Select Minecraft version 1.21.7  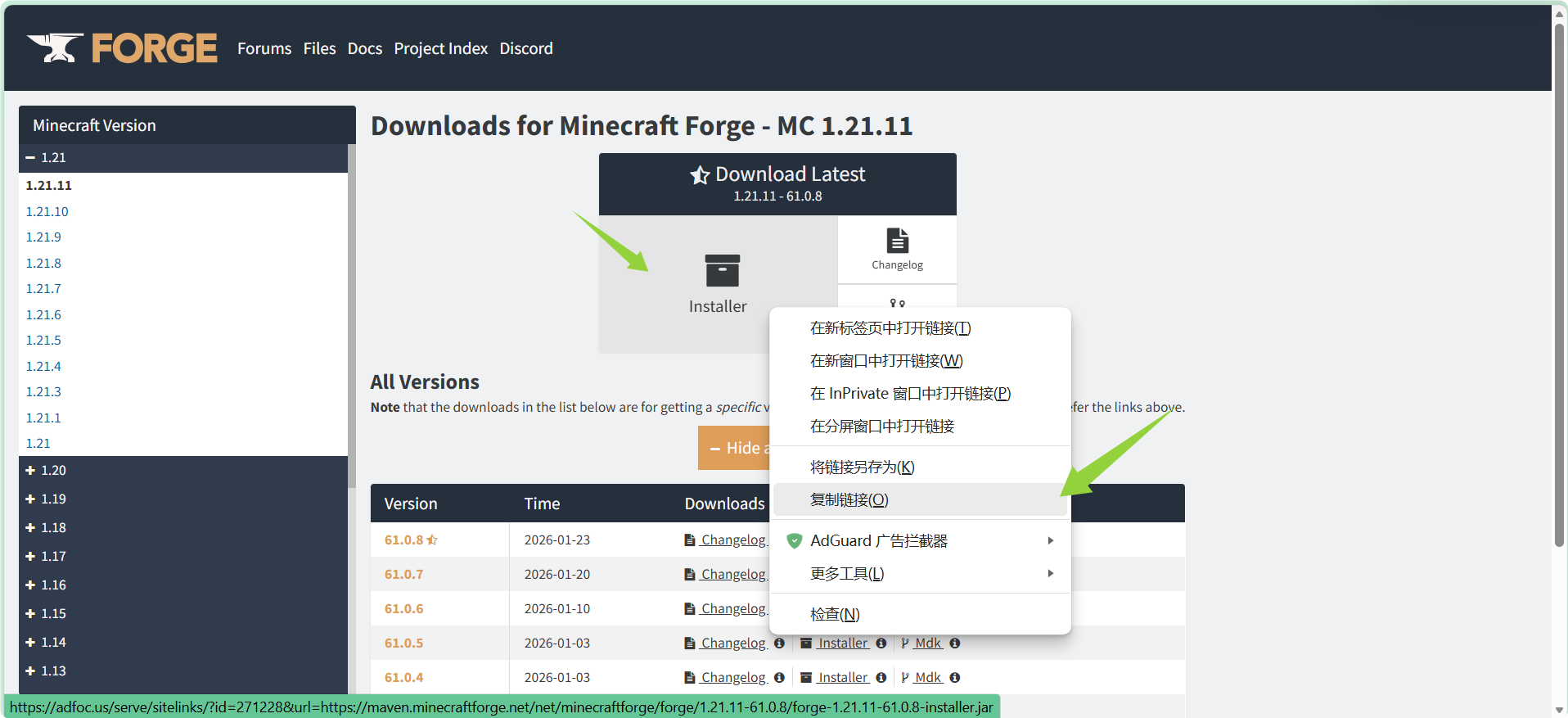43,288
